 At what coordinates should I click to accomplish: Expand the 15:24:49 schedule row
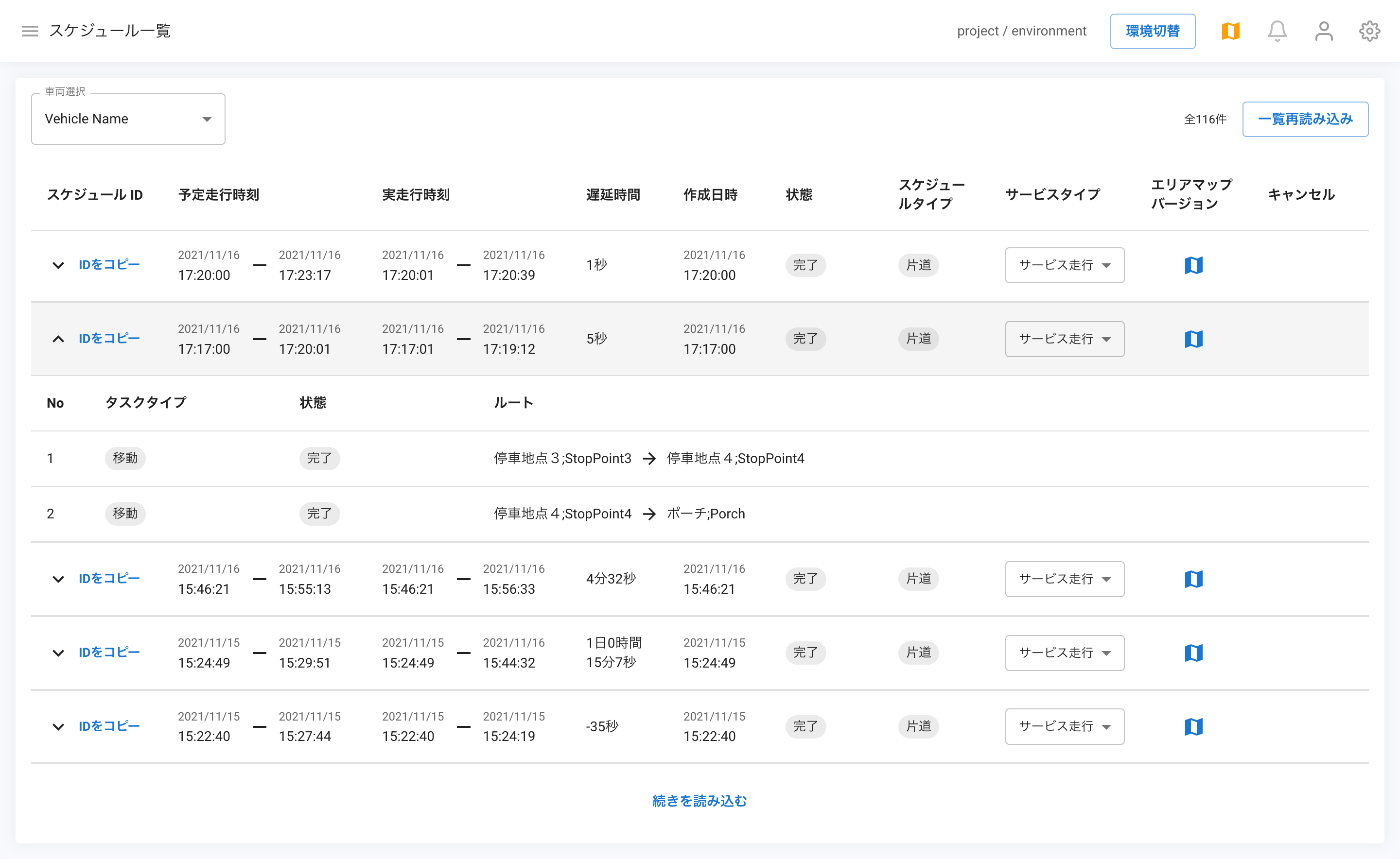tap(58, 653)
